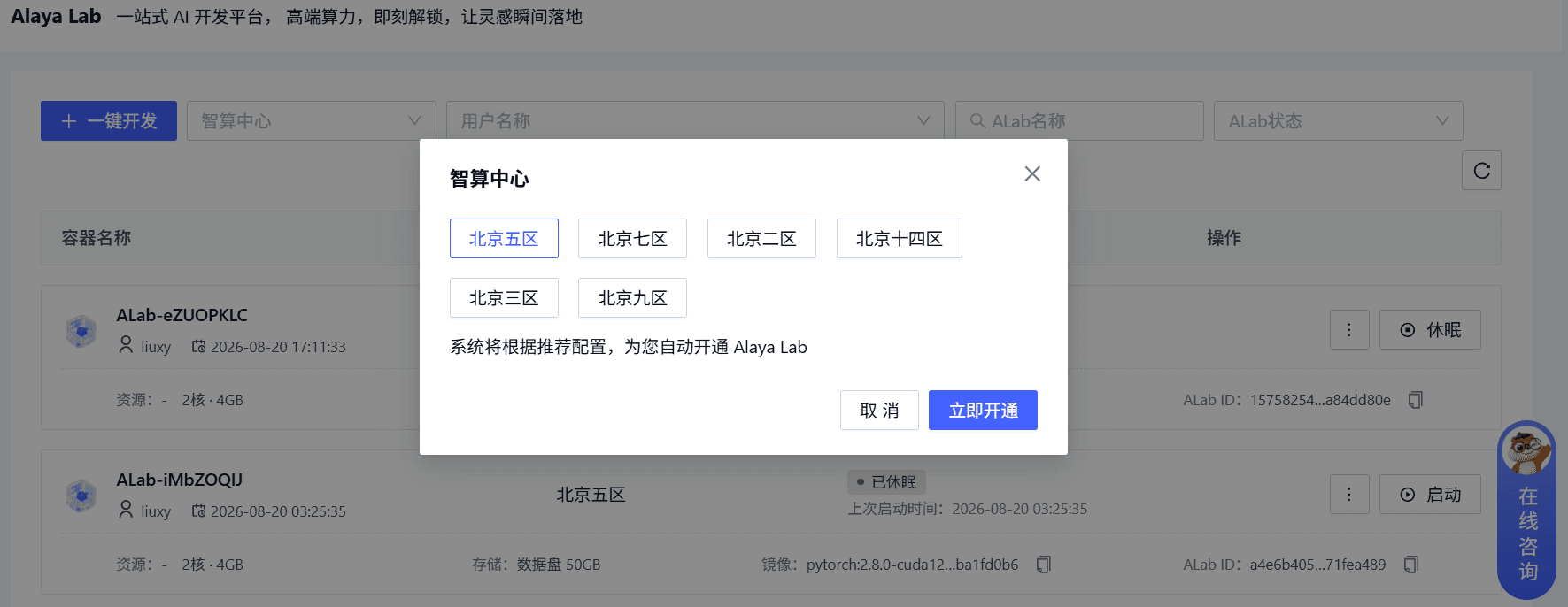Click 休眠 for ALab-eZUOPKLC
Screen dimensions: 1568x607
pos(1430,330)
